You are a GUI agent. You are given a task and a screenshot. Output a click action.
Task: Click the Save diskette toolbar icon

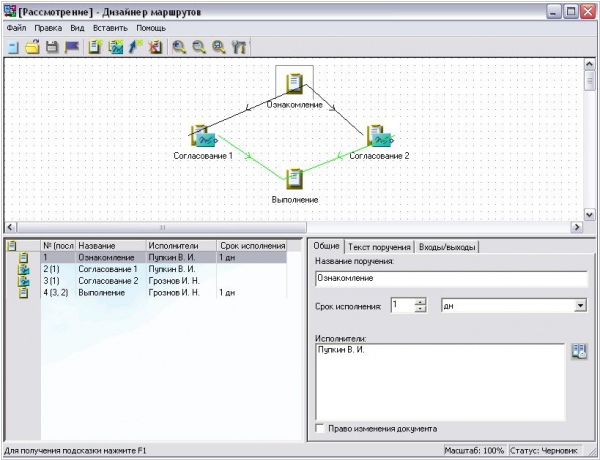pyautogui.click(x=53, y=47)
